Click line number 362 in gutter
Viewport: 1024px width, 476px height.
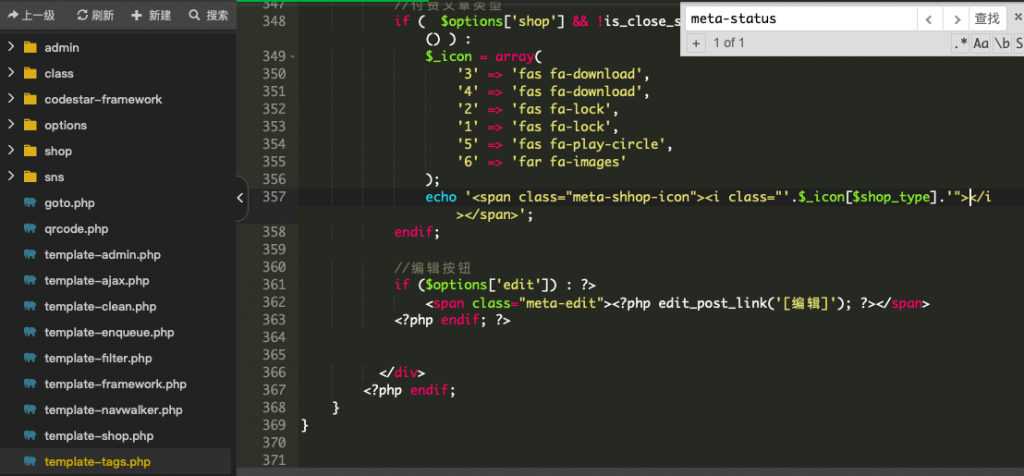(x=273, y=302)
